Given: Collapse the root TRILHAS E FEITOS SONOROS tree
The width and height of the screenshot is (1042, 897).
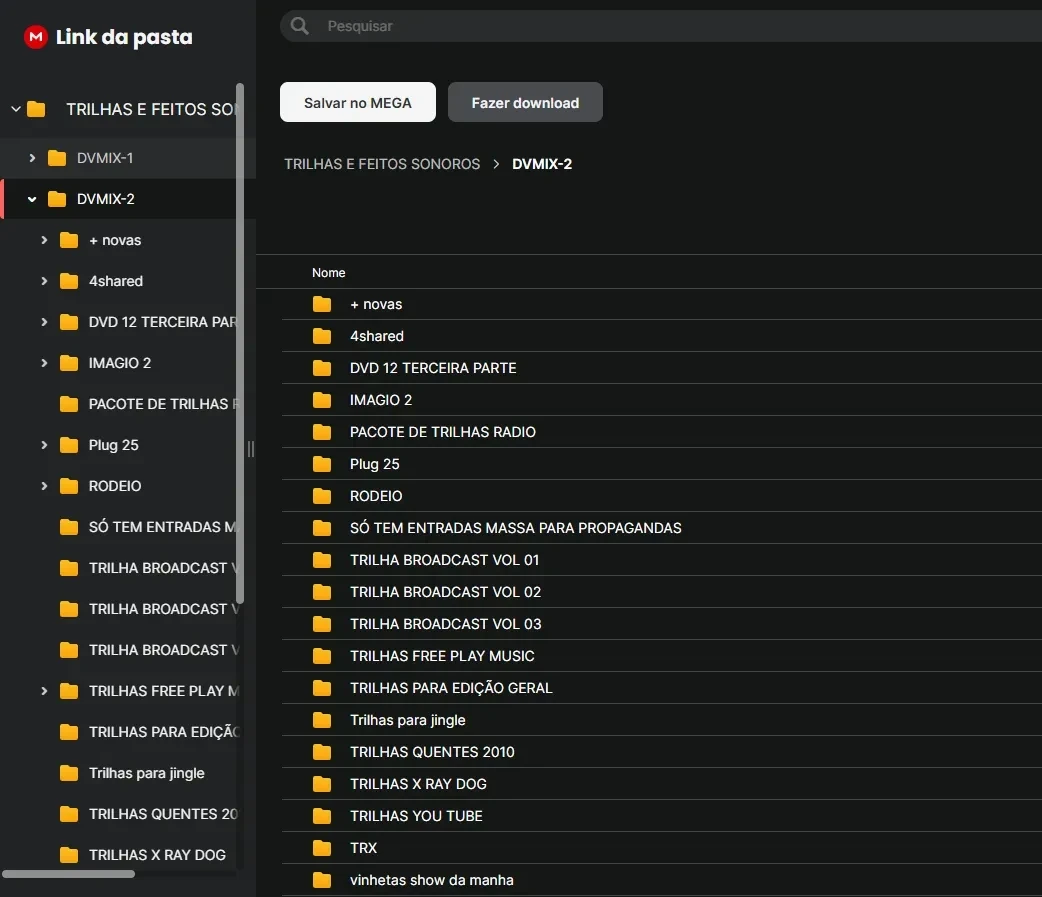Looking at the screenshot, I should pos(16,109).
